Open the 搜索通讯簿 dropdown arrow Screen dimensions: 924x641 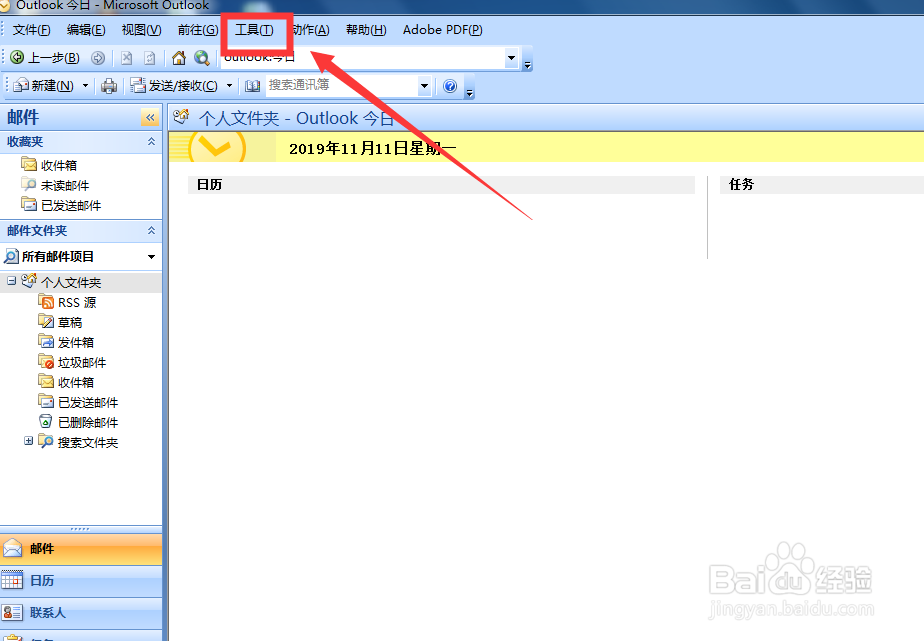point(424,86)
